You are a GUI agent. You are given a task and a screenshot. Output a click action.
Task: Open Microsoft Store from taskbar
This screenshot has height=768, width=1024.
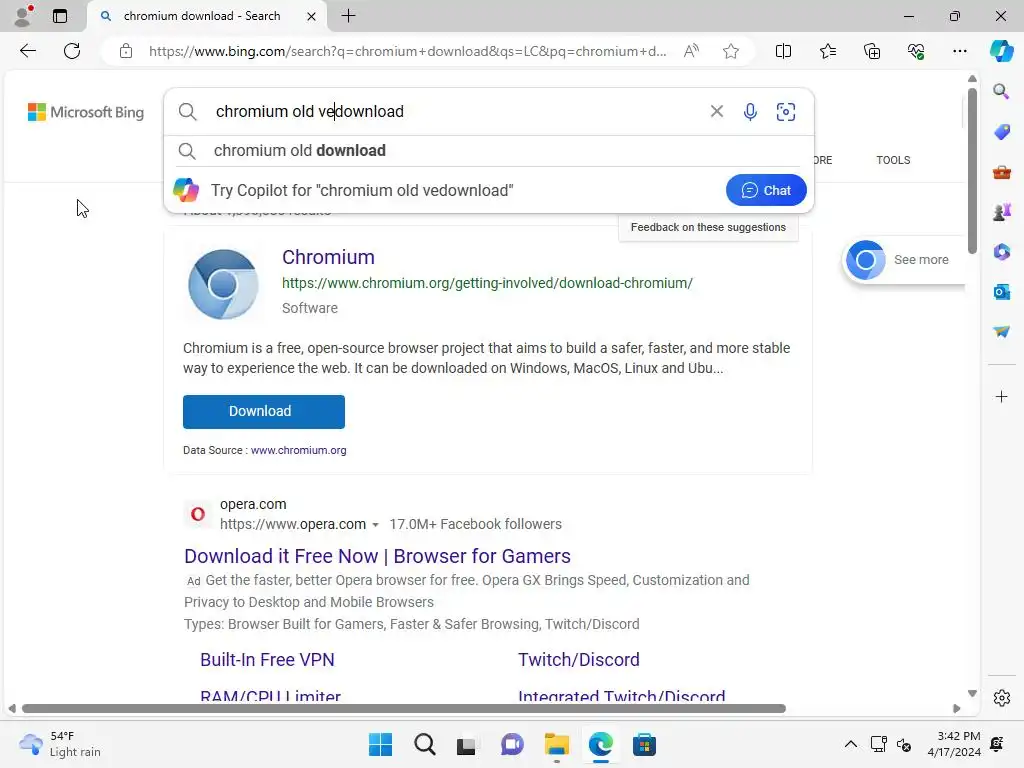point(644,744)
